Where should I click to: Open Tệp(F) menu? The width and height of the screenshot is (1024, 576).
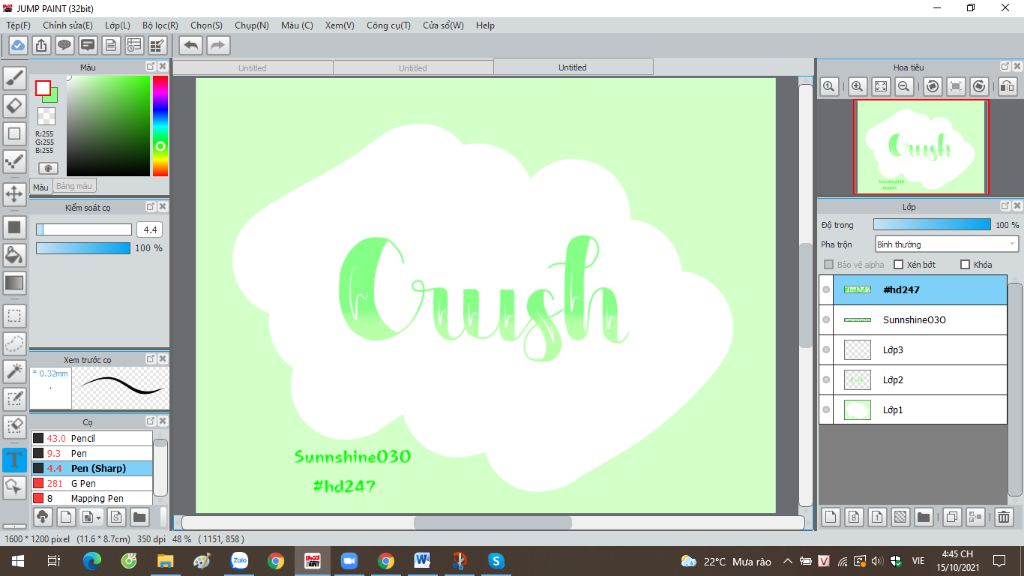coord(18,25)
